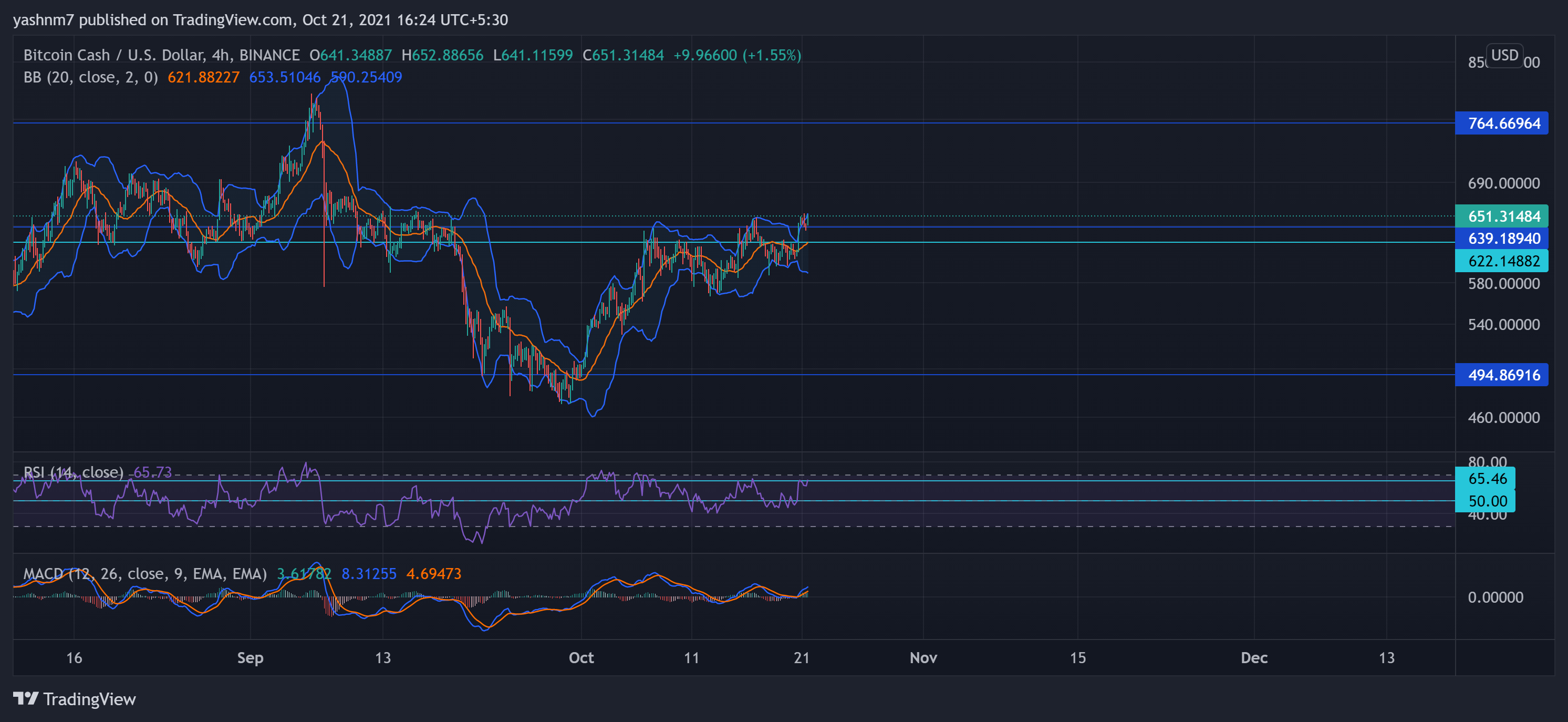Click the BB lower value 590.25409
This screenshot has height=722, width=1568.
[x=366, y=77]
